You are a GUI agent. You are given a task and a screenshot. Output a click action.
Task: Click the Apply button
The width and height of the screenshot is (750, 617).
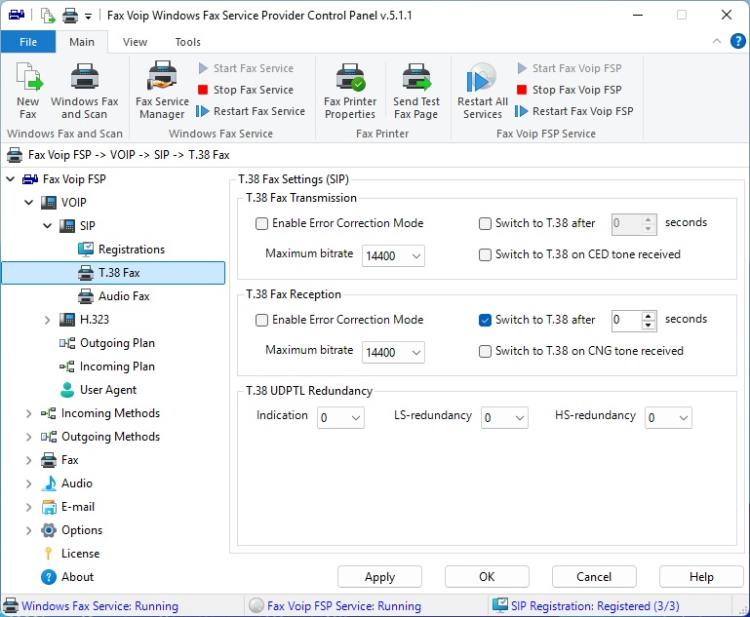click(379, 577)
